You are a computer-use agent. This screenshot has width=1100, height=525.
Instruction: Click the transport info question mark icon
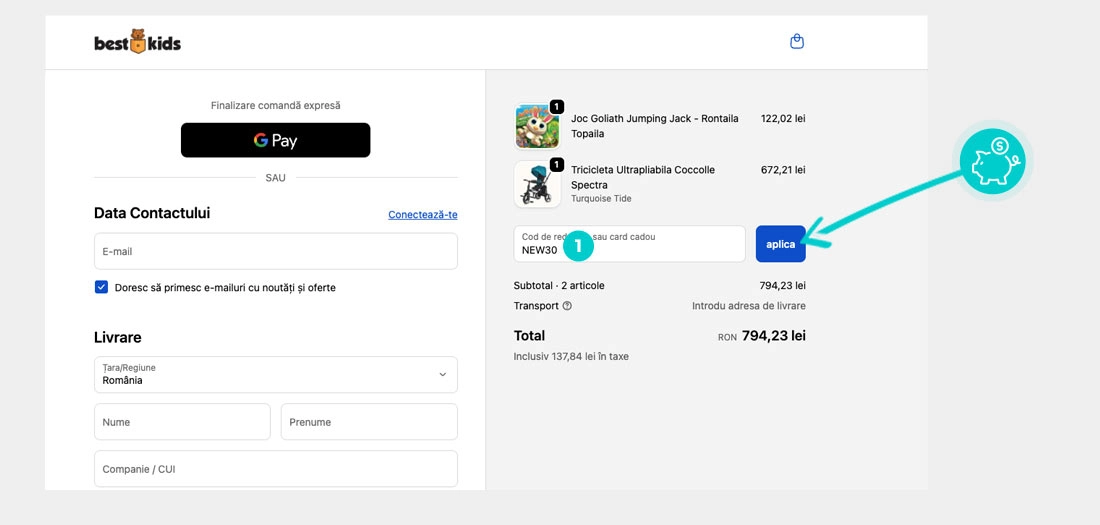(567, 306)
